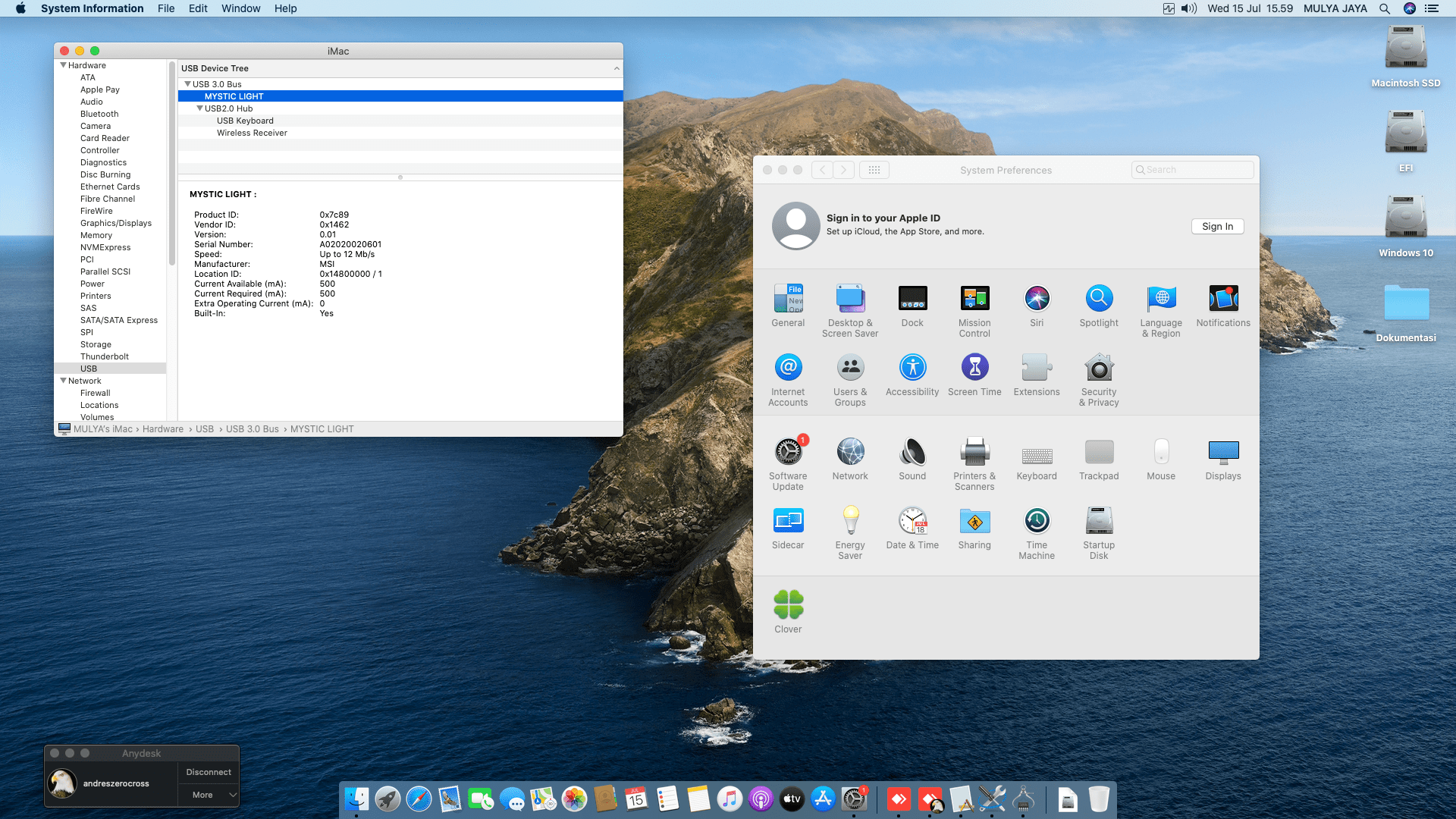Open Macintosh SSD drive on desktop
Screen dimensions: 1456x819
[1405, 57]
